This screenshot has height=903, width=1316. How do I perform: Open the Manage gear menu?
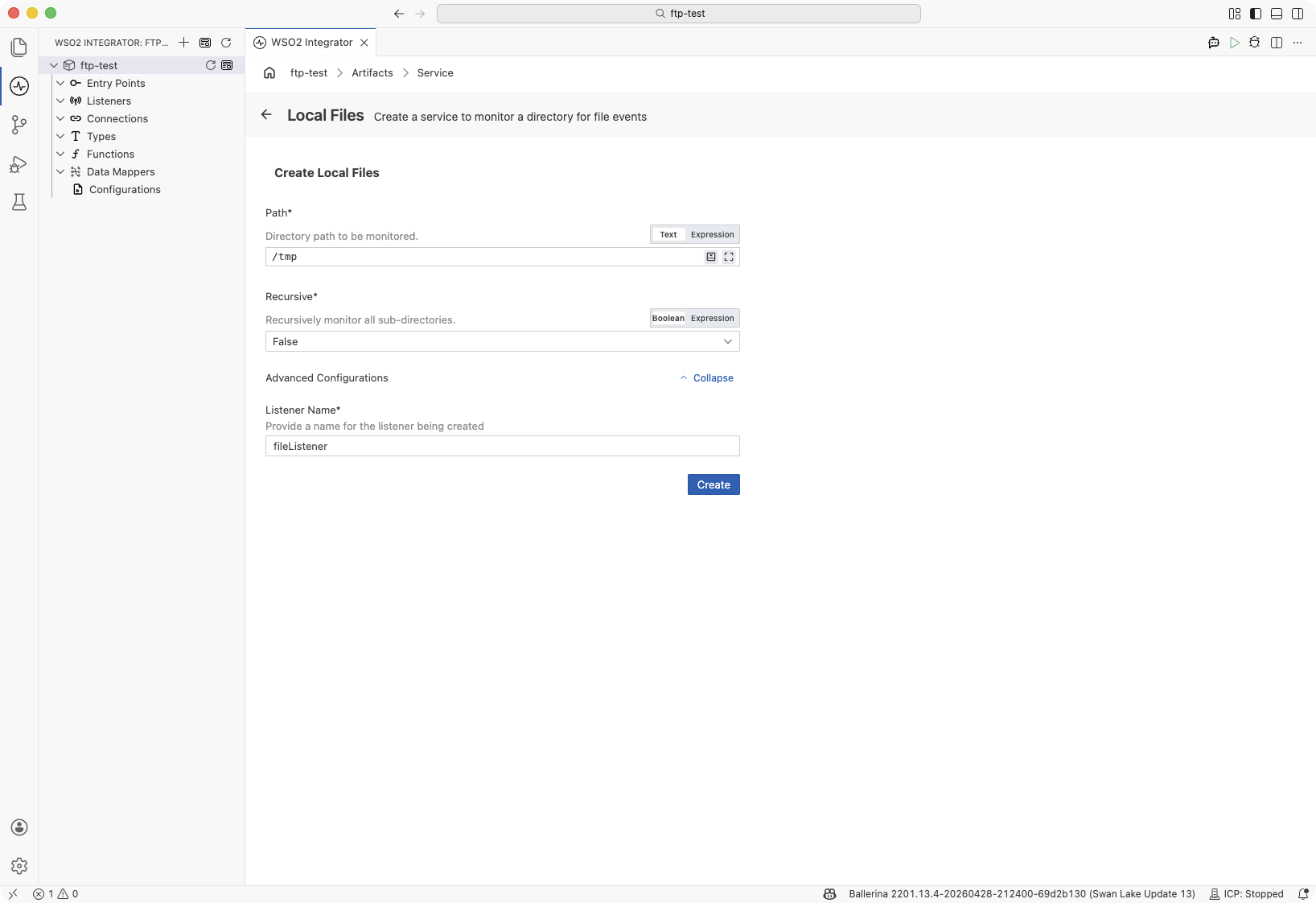click(19, 866)
